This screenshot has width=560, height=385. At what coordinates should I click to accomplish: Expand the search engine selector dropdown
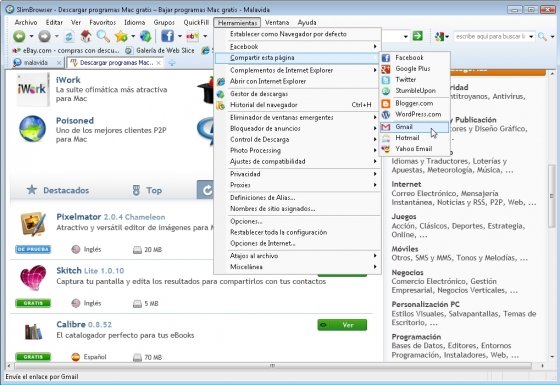point(447,36)
